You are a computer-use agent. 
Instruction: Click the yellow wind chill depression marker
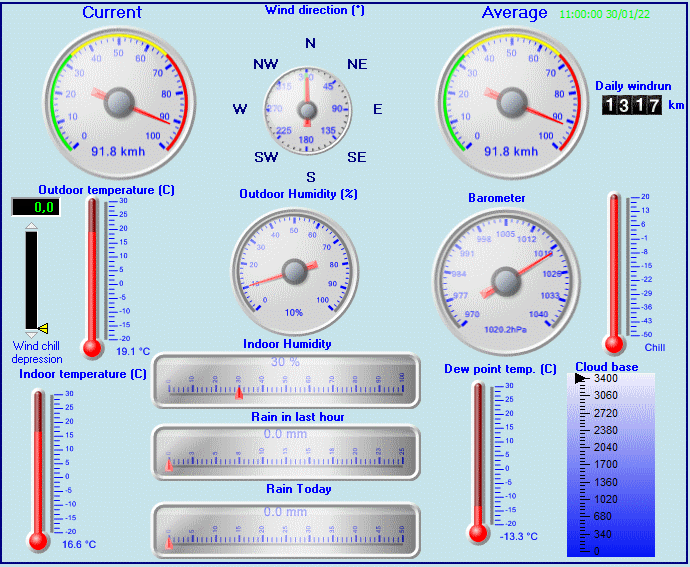coord(43,328)
